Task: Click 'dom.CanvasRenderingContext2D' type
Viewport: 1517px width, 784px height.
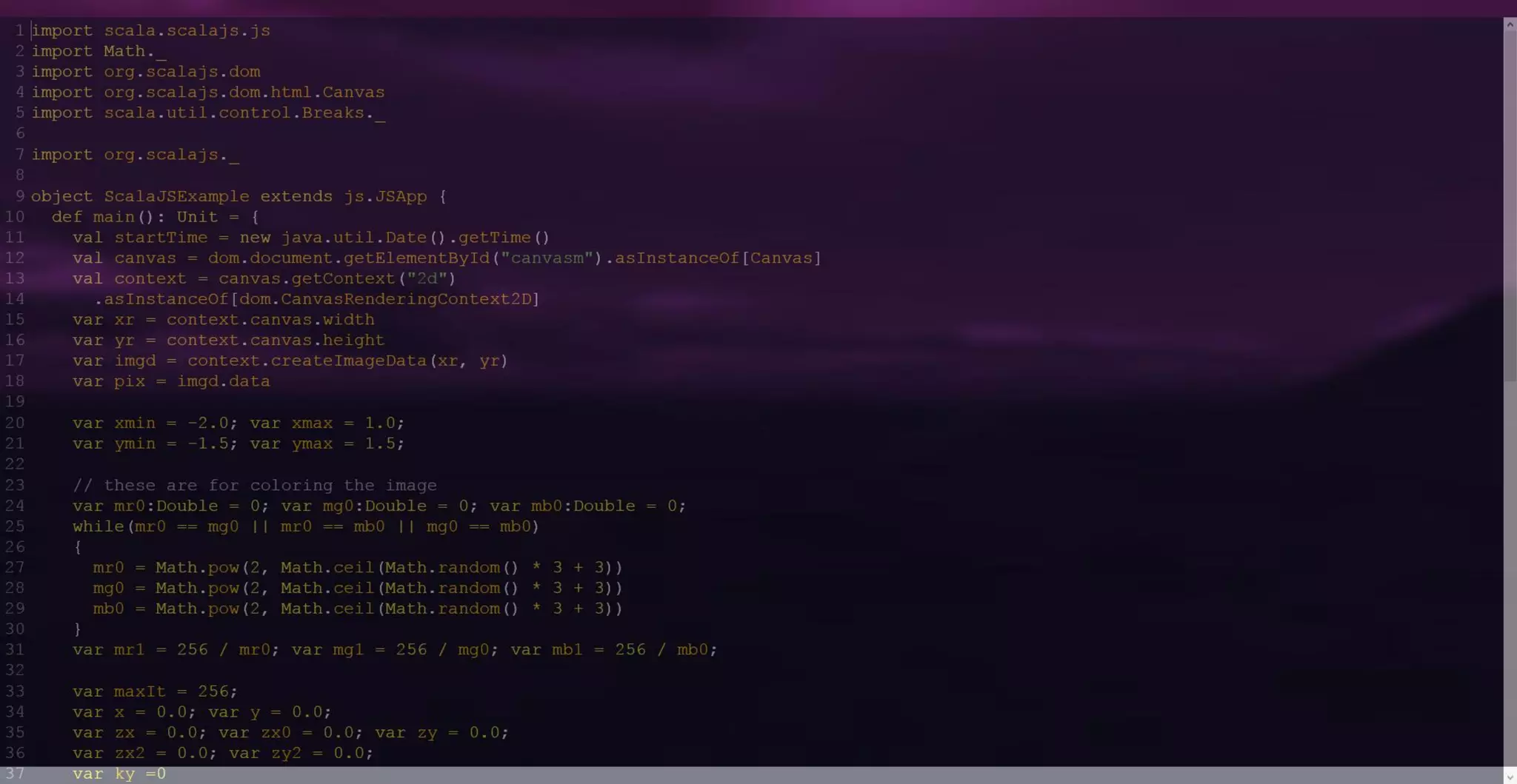Action: [384, 299]
